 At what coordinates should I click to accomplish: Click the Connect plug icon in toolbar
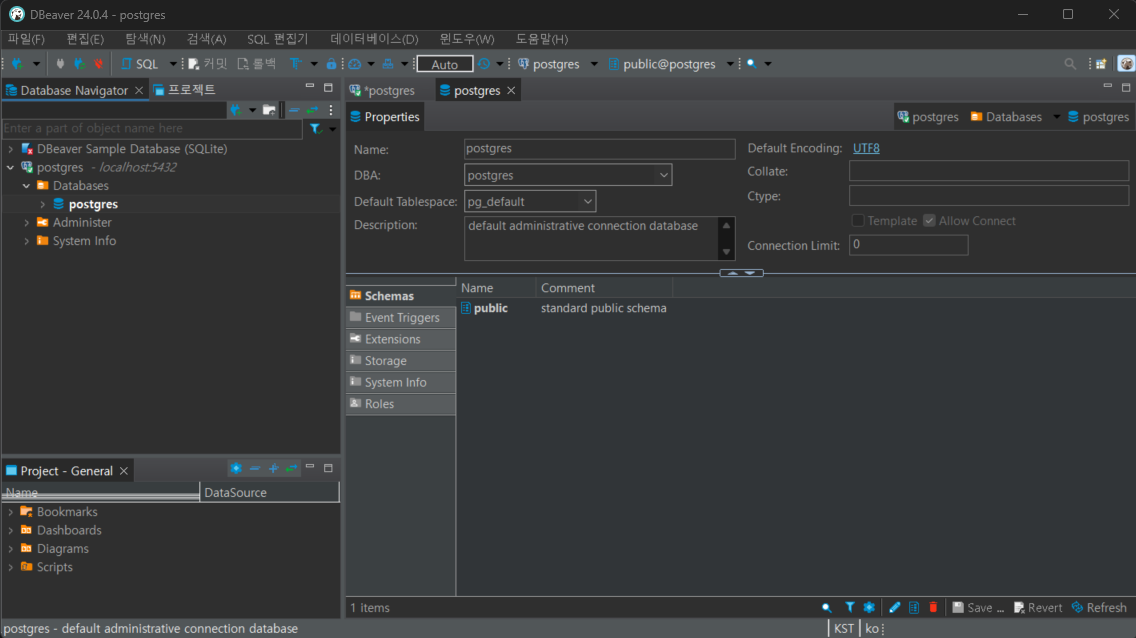coord(60,64)
